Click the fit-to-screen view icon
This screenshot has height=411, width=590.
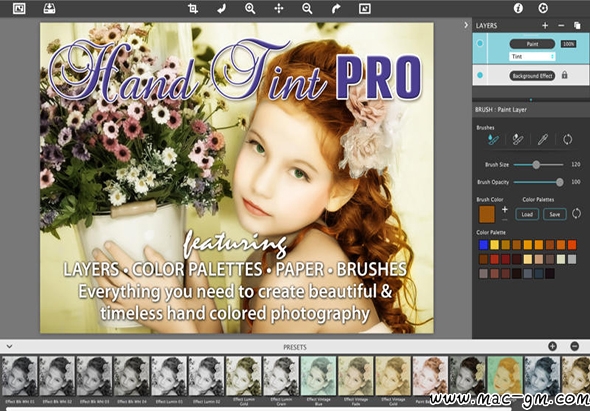point(365,8)
